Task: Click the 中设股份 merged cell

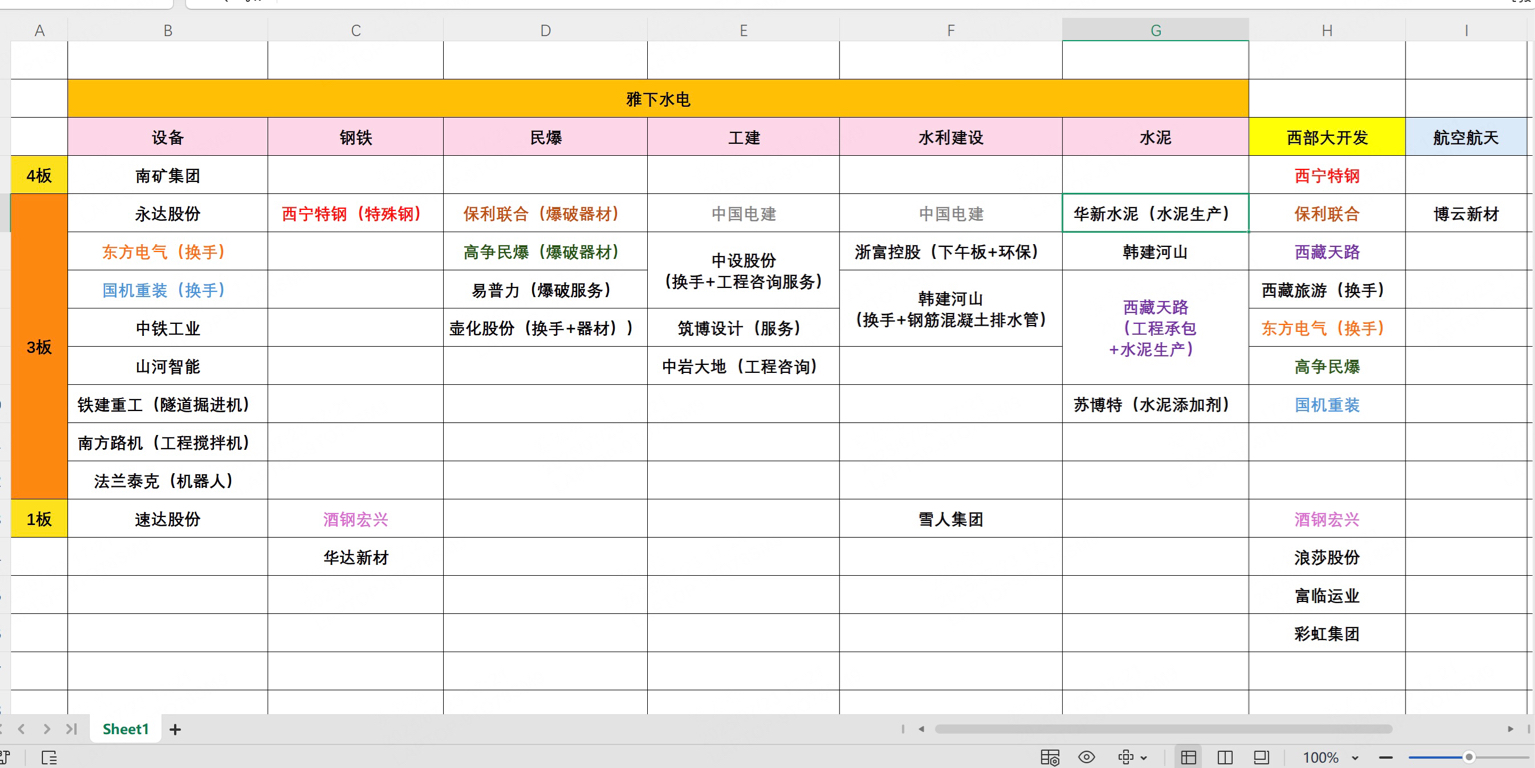Action: pos(744,271)
